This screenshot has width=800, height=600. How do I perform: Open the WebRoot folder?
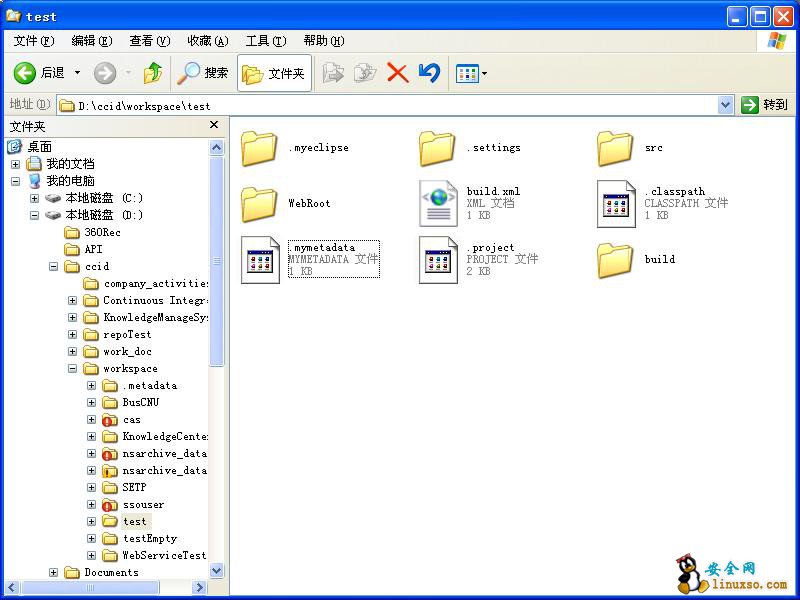click(x=260, y=203)
